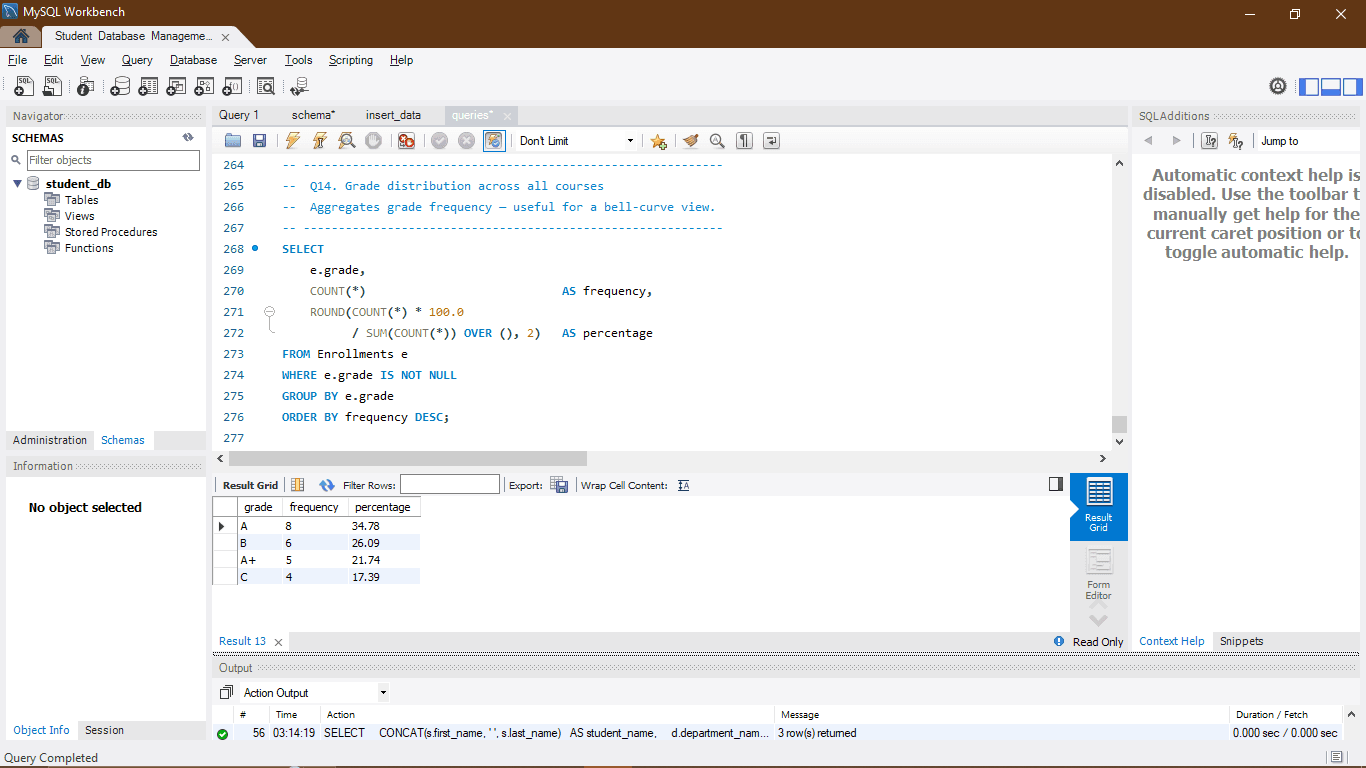Open script file into this editor

pos(233,141)
